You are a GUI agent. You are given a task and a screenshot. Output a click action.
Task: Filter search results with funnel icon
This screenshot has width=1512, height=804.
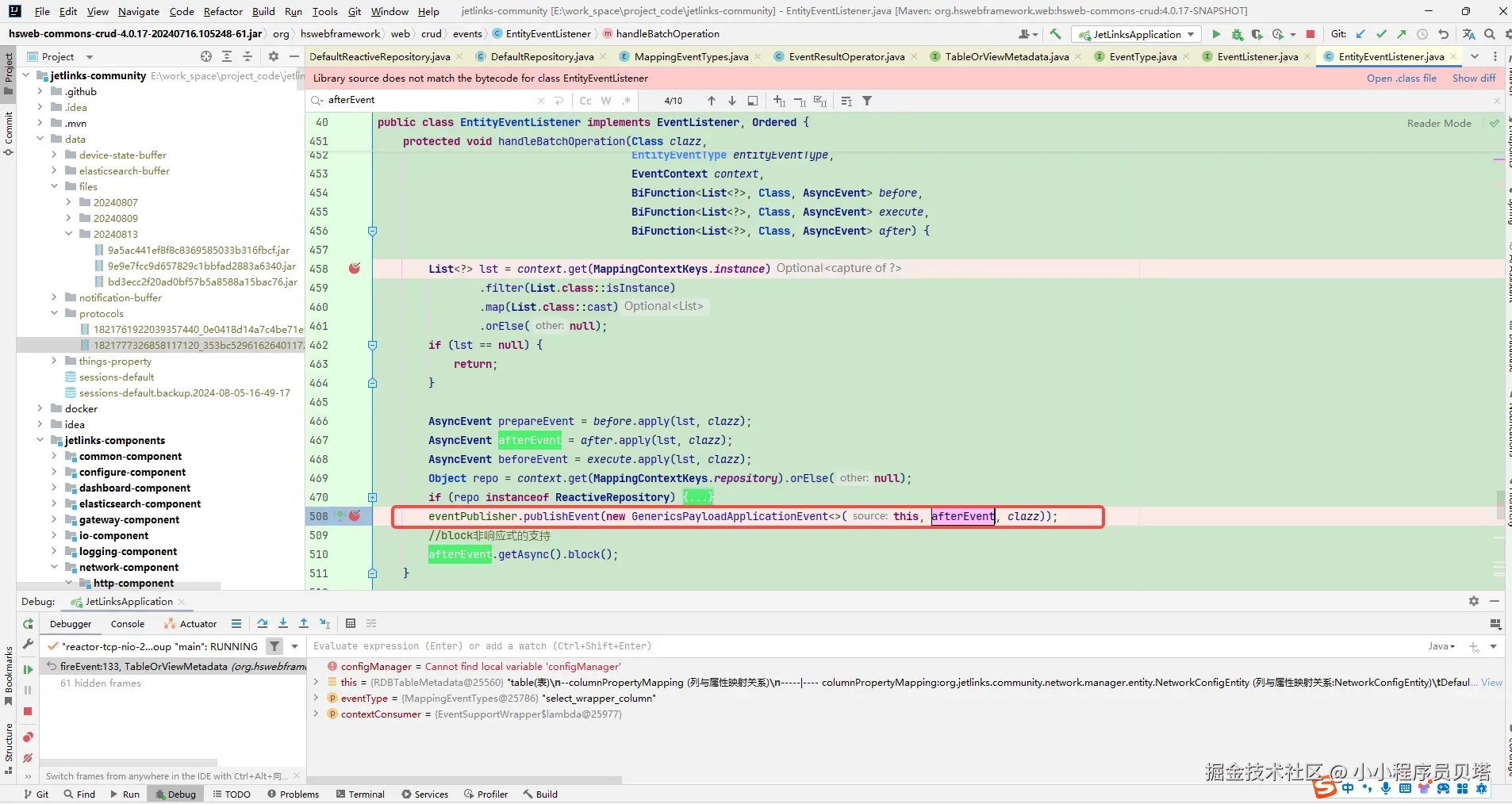(x=867, y=101)
